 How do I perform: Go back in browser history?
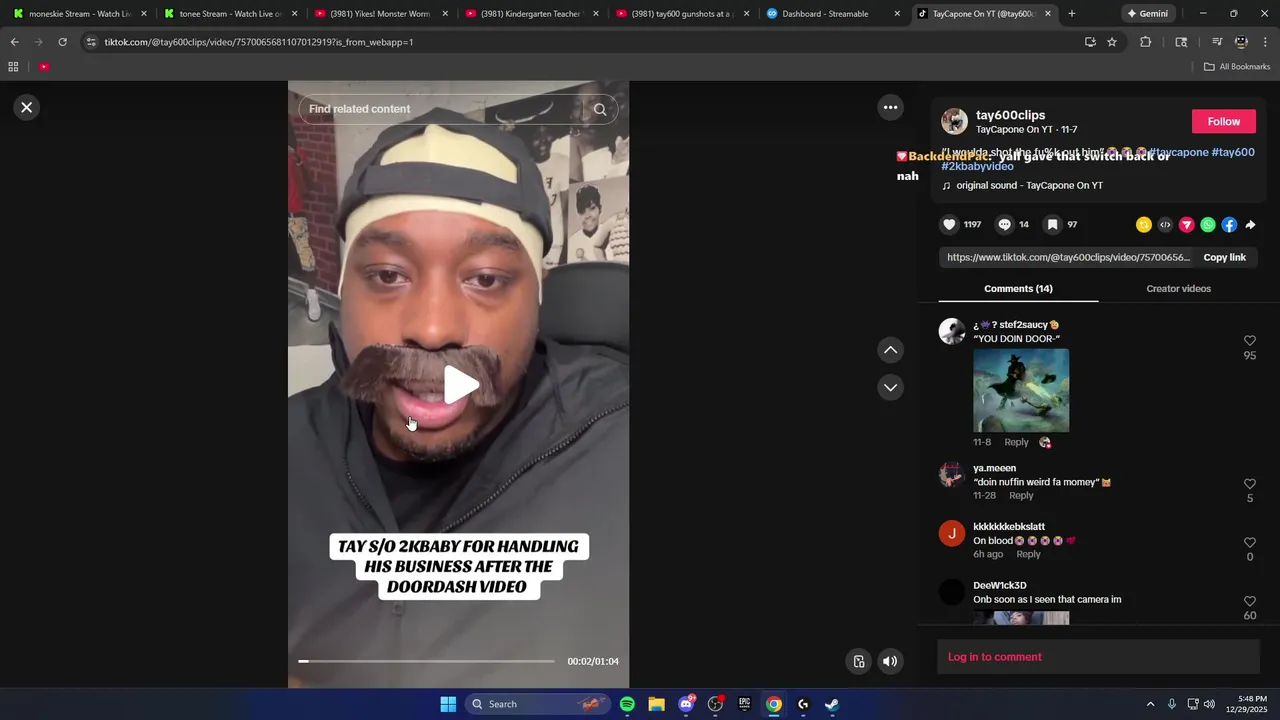[x=14, y=42]
